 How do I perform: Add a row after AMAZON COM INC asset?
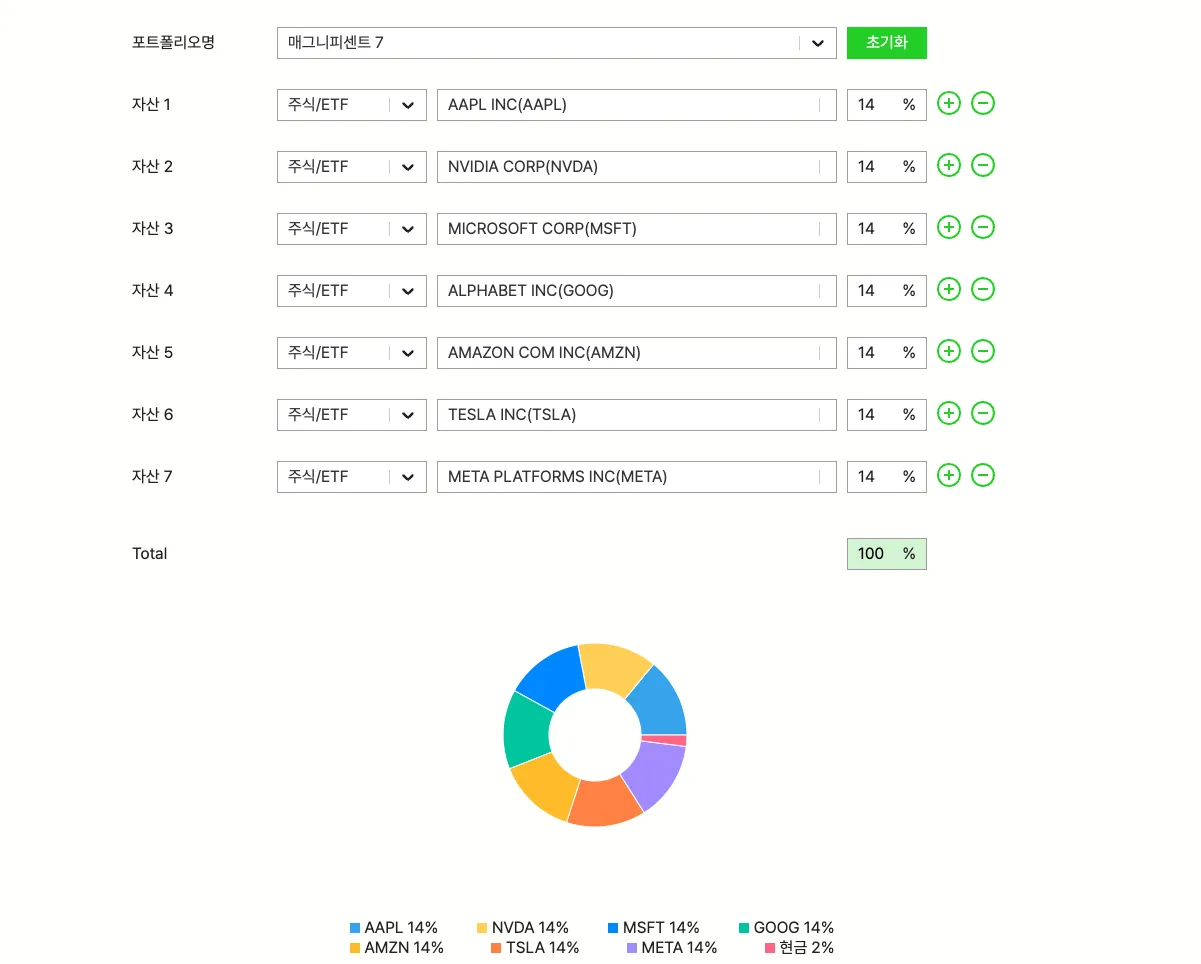(x=948, y=351)
